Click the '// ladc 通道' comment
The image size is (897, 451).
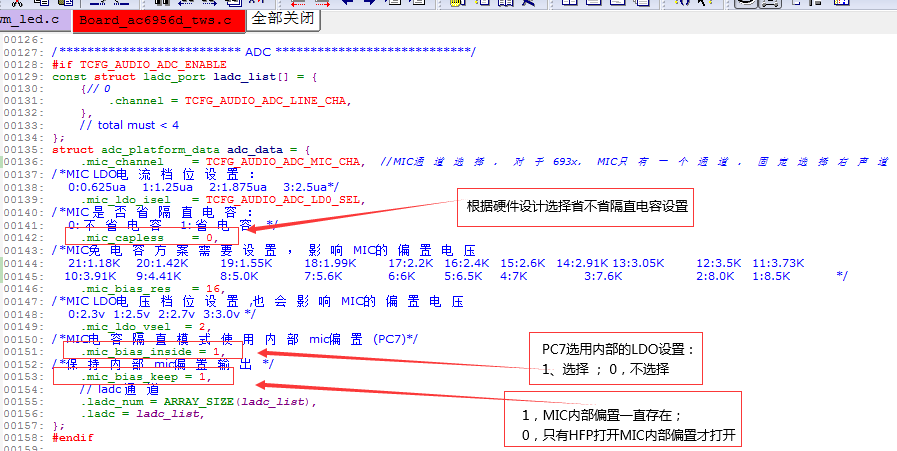point(120,390)
